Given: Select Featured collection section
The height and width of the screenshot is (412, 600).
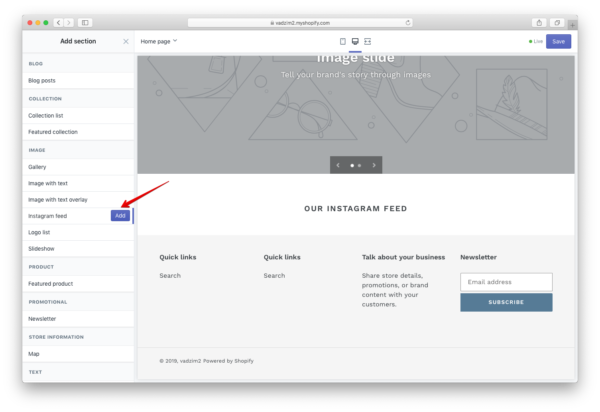Looking at the screenshot, I should coord(53,132).
